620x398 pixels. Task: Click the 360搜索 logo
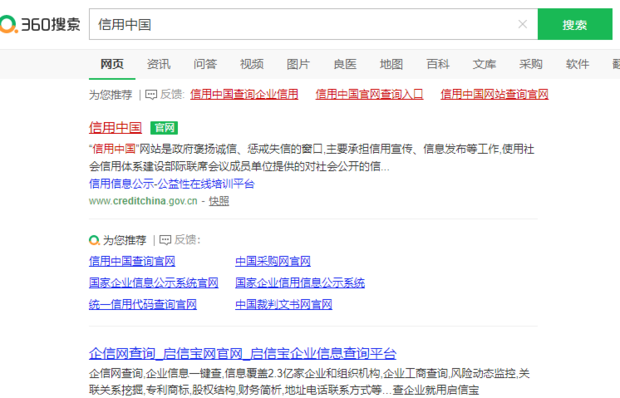click(40, 24)
